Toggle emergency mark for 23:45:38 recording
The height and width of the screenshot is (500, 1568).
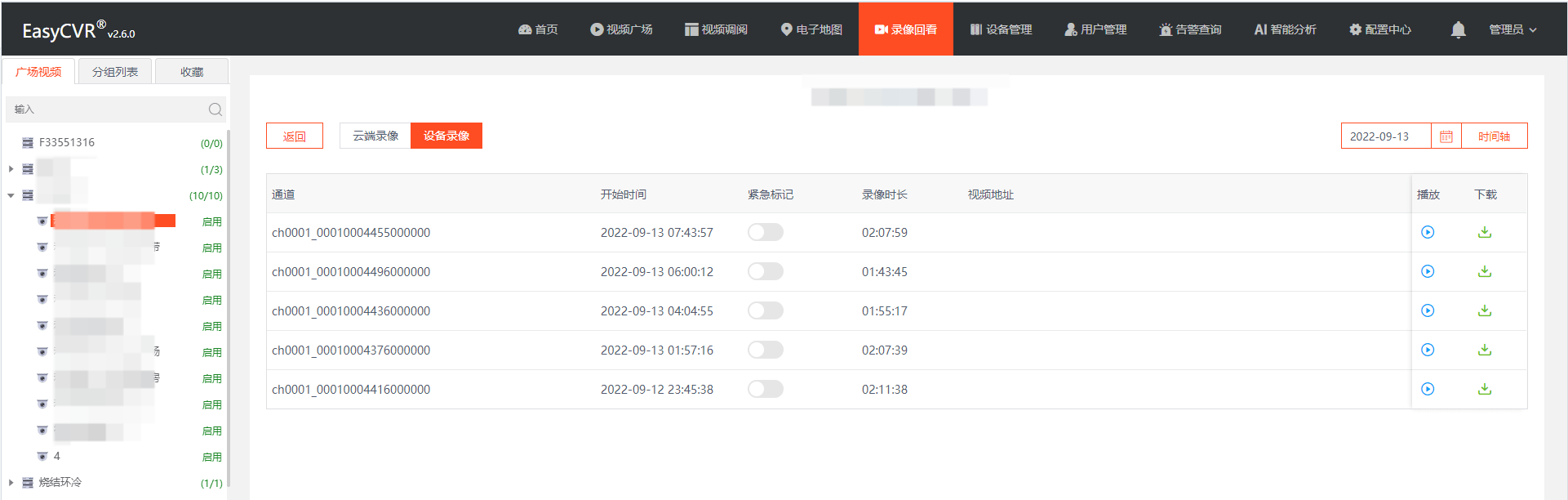pos(766,389)
